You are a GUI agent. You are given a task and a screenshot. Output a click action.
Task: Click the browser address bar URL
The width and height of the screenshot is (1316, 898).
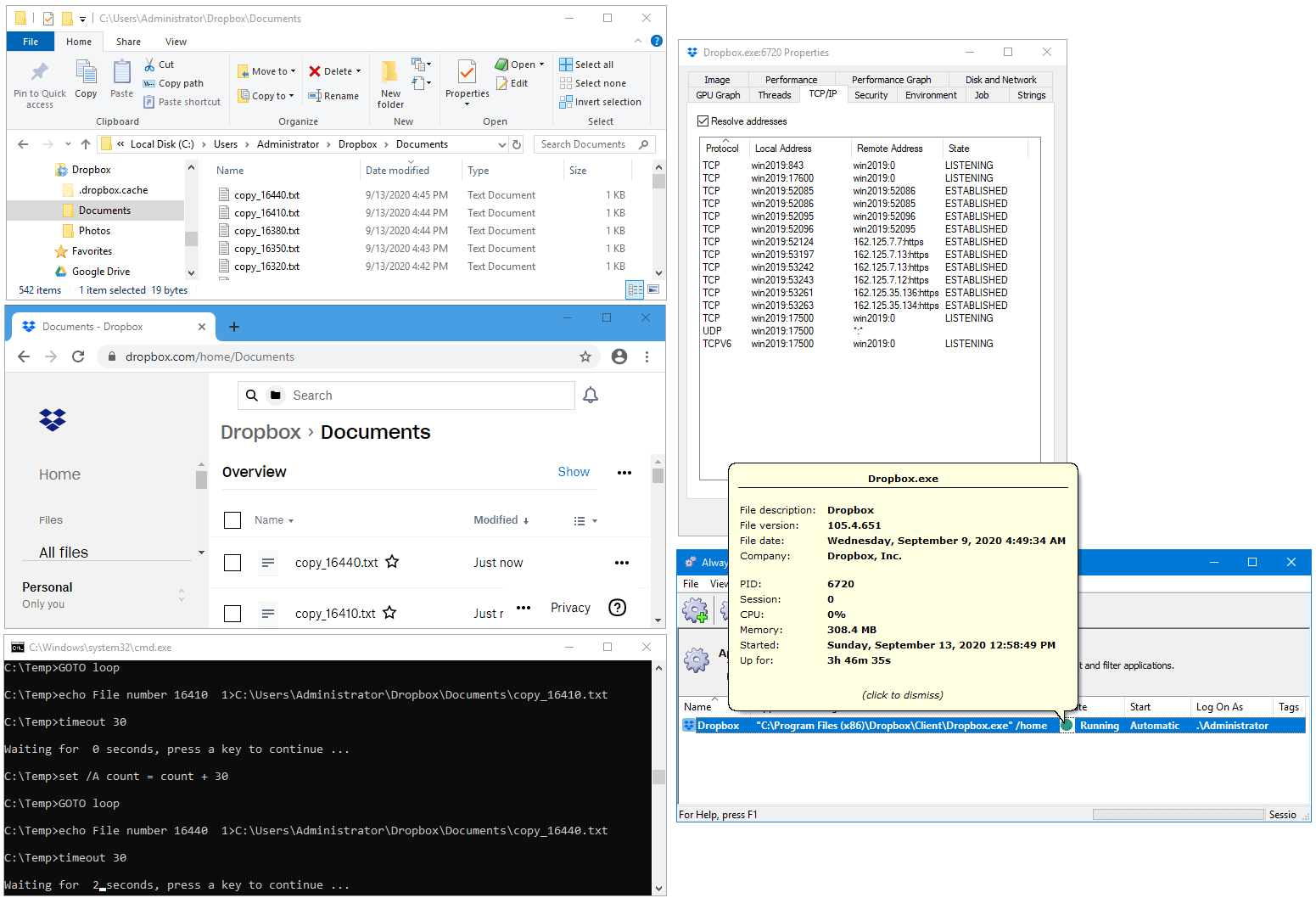(210, 356)
